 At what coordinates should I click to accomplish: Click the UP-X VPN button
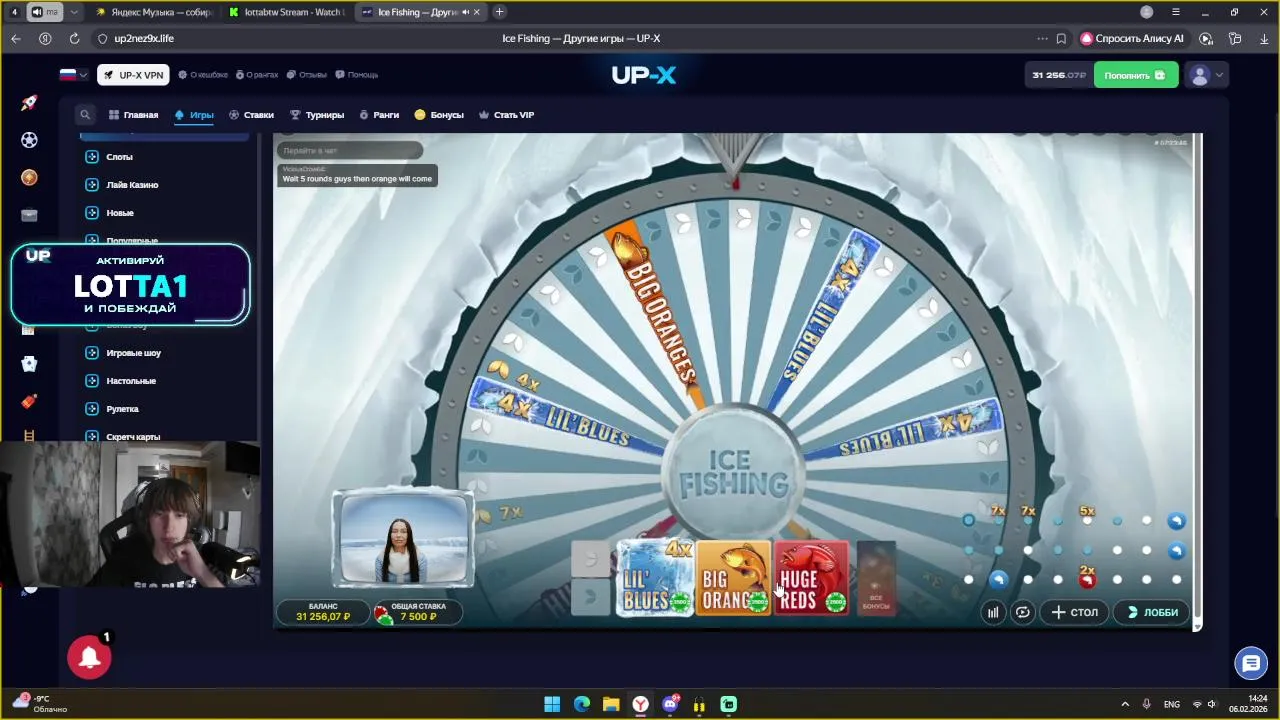point(133,75)
